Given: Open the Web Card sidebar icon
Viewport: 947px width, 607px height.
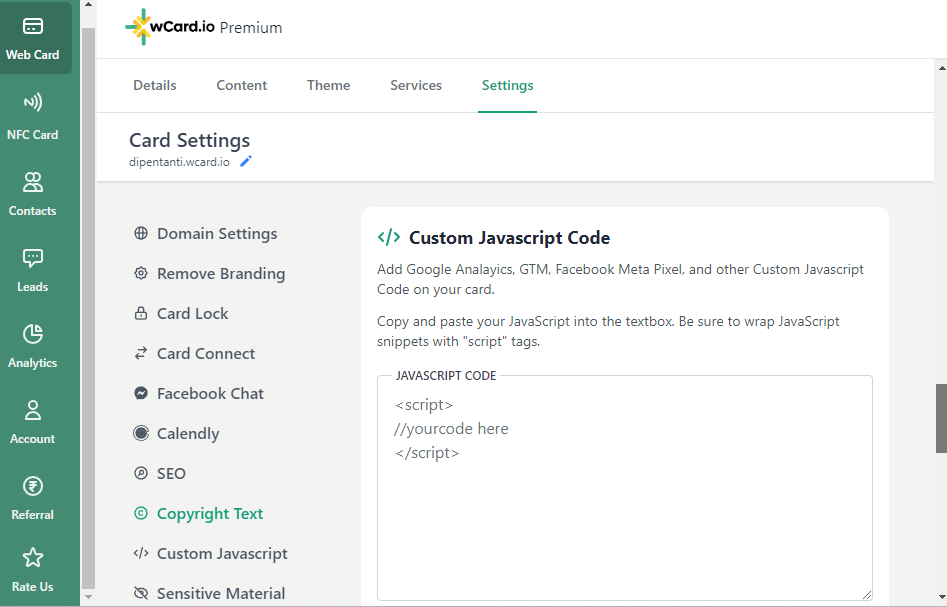Looking at the screenshot, I should tap(33, 26).
